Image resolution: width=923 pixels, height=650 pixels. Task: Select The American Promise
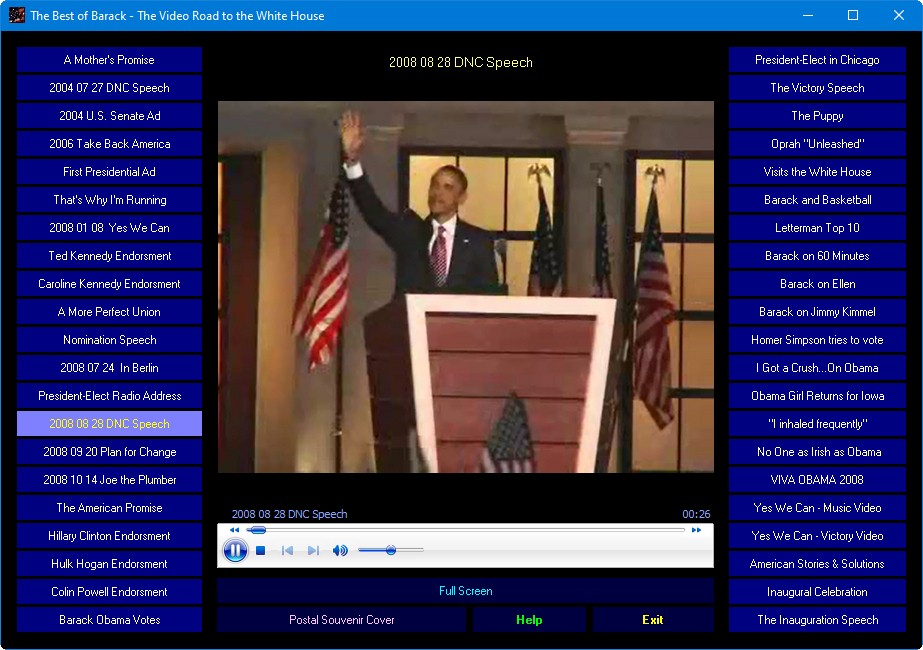[x=109, y=507]
